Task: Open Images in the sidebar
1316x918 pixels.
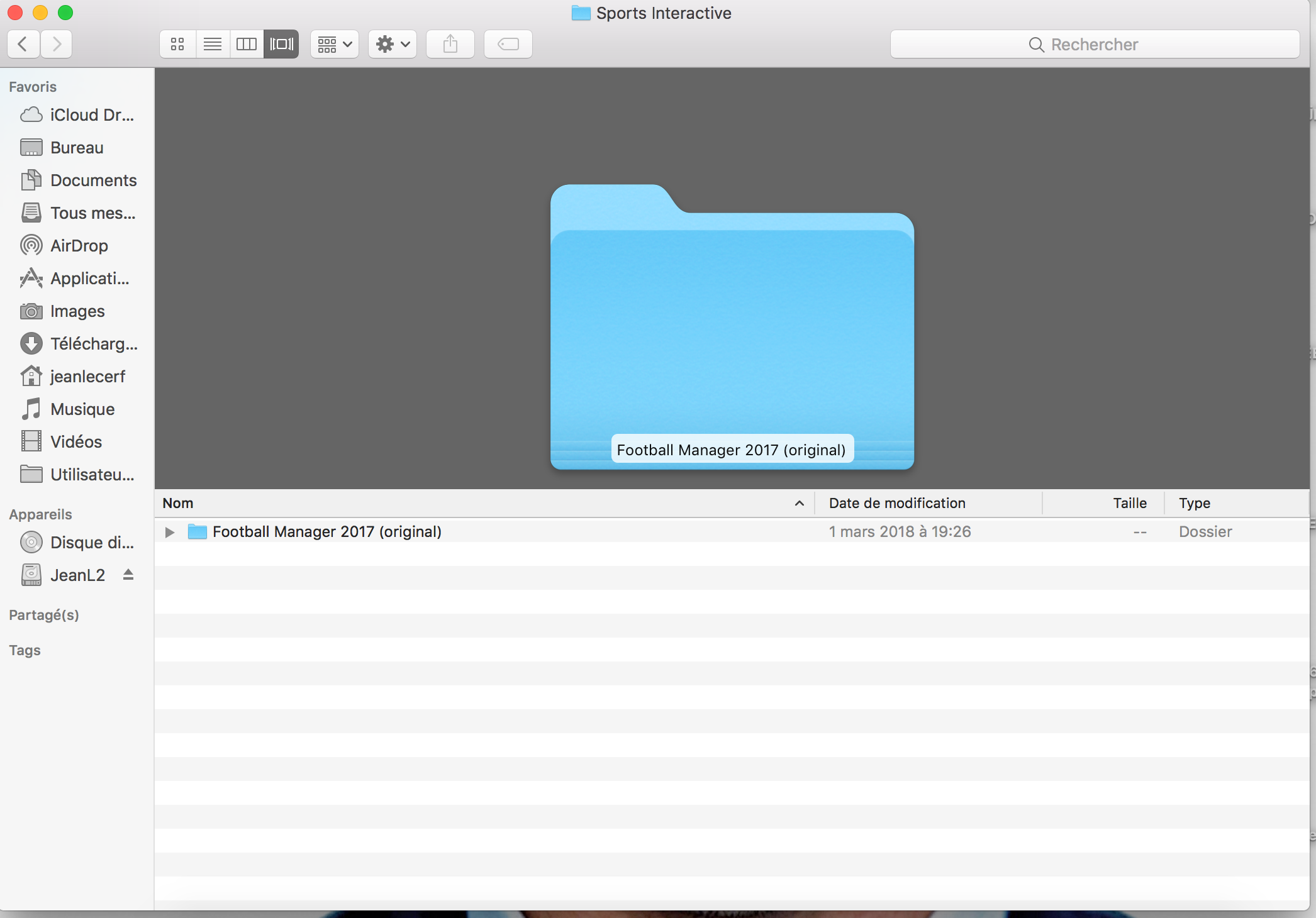Action: click(x=62, y=311)
